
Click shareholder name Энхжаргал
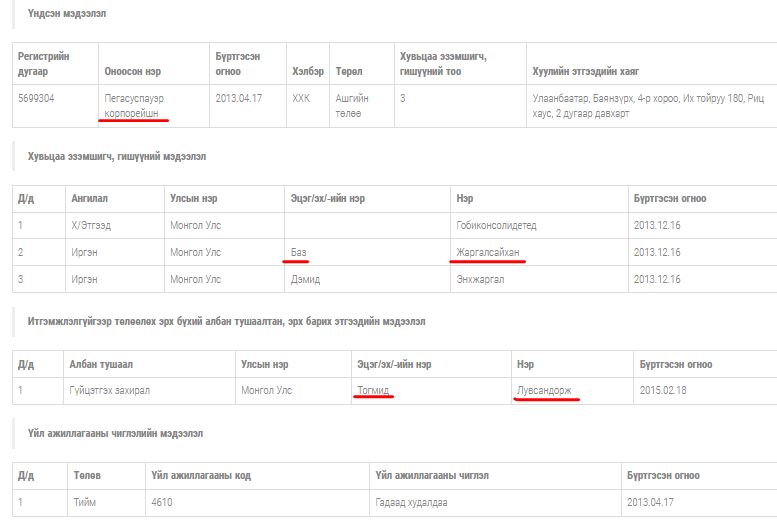point(482,279)
